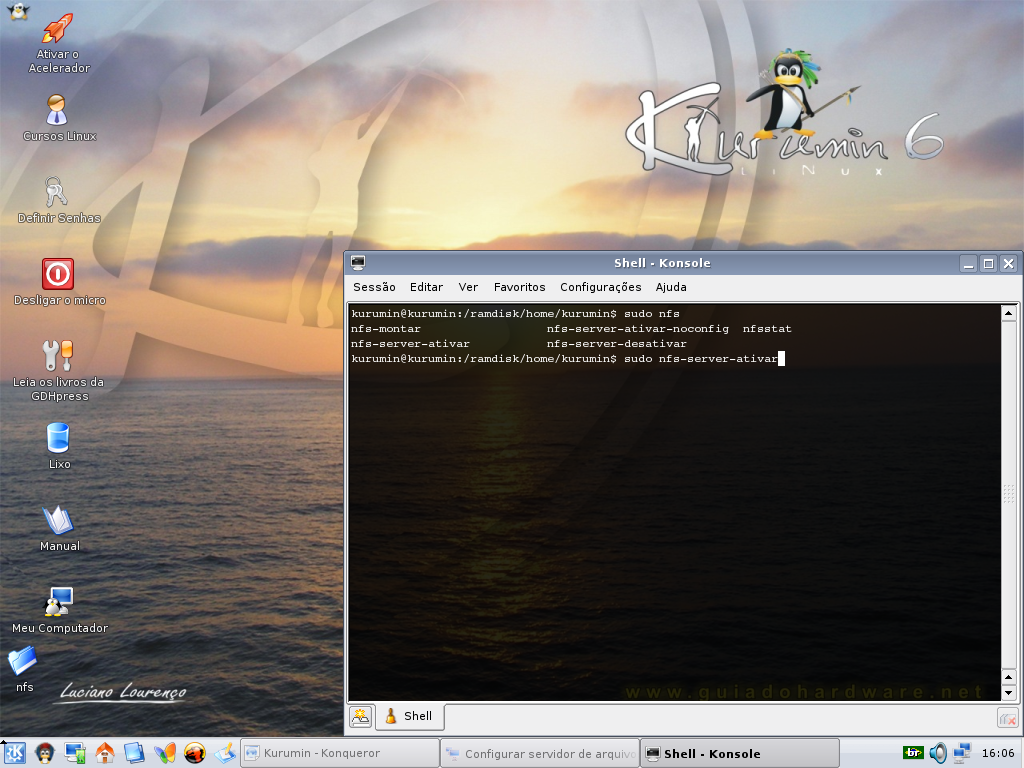Maximize the Konsole window
The image size is (1024, 768).
click(x=989, y=264)
